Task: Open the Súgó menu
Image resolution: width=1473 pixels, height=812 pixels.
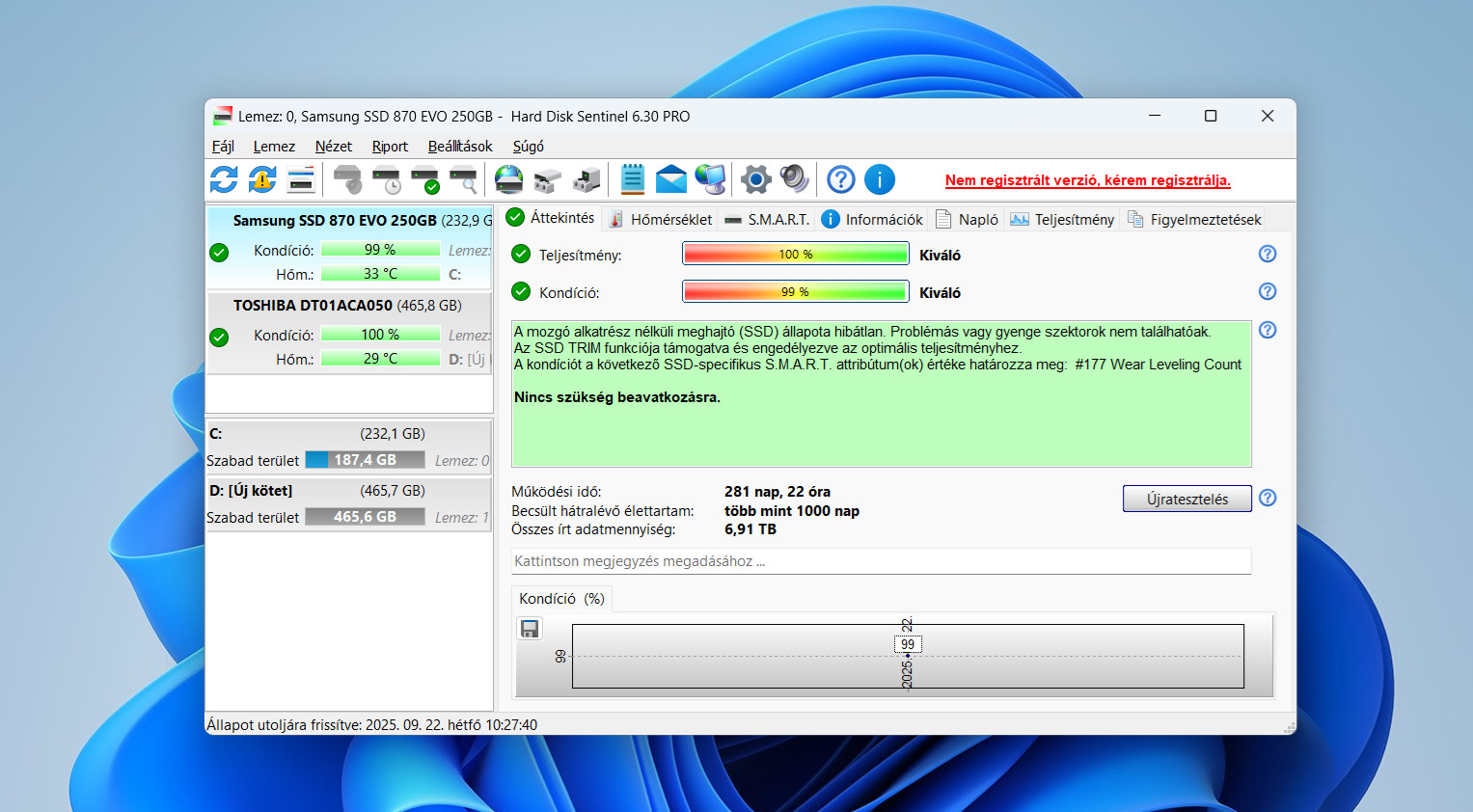Action: click(x=529, y=147)
